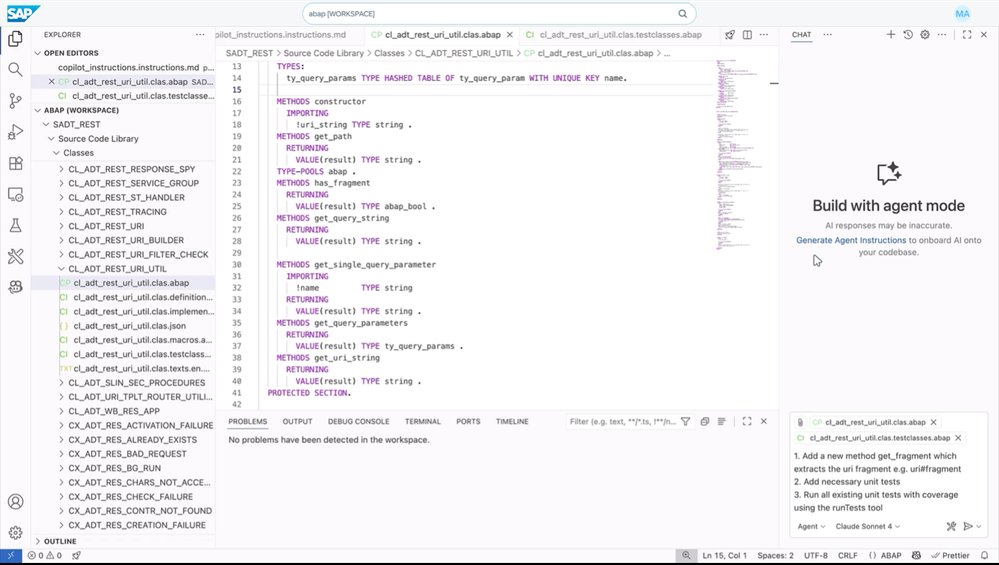Open the Search view in activity bar
This screenshot has height=565, width=999.
click(x=15, y=69)
